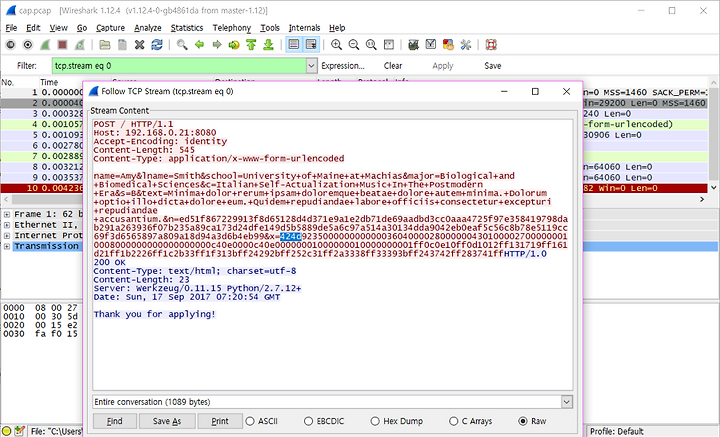
Task: Go back in packet history arrow
Action: [x=199, y=45]
